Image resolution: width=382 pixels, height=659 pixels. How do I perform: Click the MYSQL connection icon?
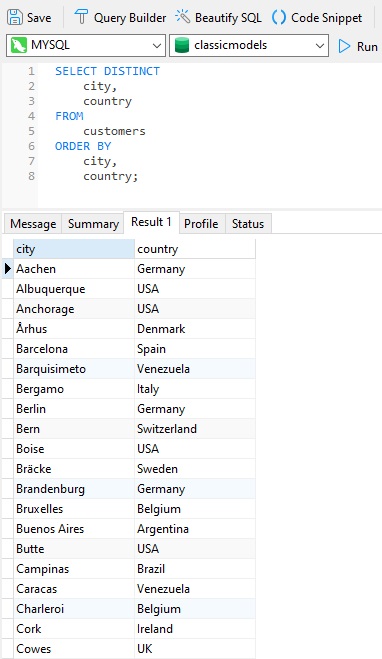(19, 45)
